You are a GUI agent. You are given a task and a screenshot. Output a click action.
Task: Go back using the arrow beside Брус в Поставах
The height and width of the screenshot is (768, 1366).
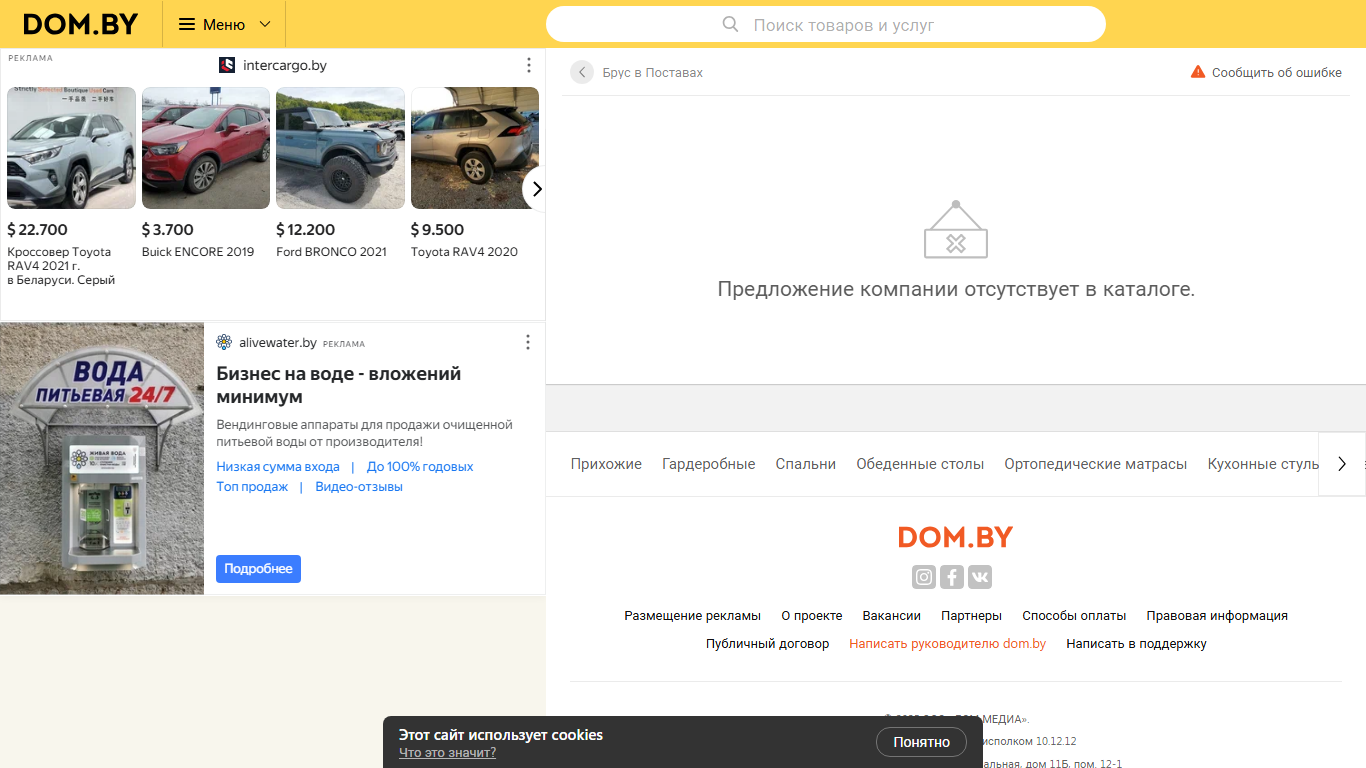(x=582, y=72)
